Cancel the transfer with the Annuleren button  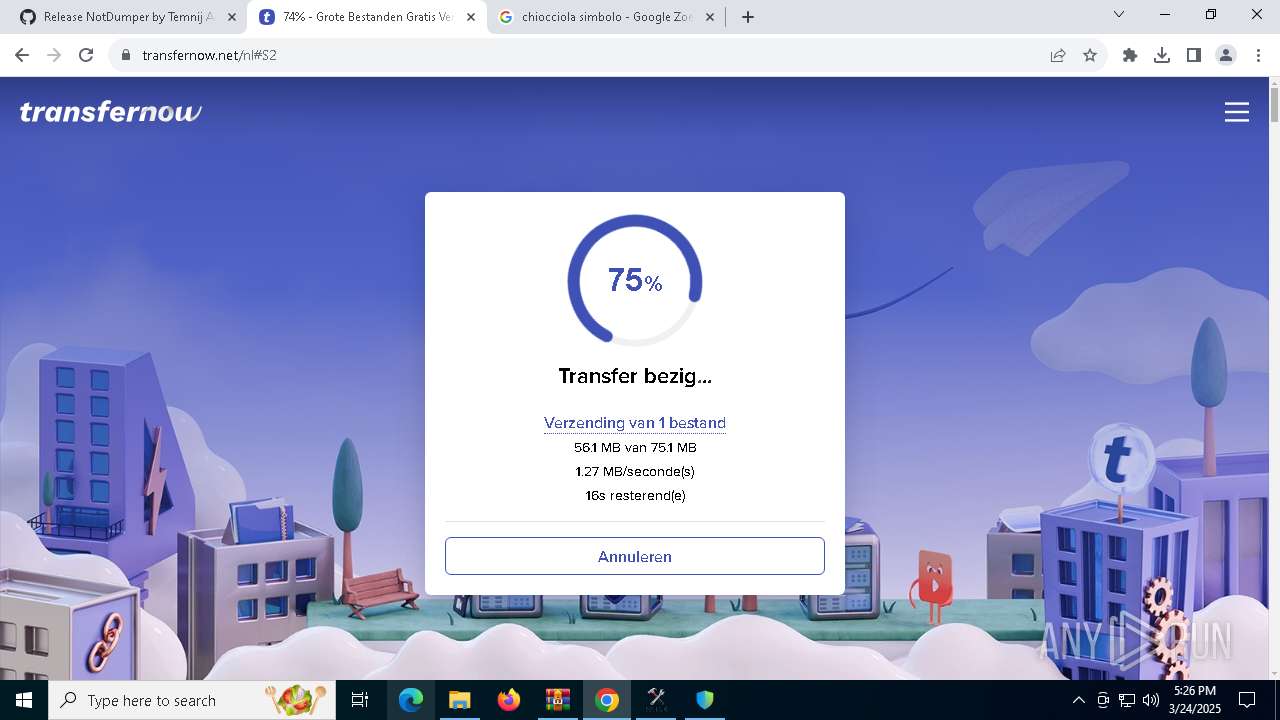(635, 556)
